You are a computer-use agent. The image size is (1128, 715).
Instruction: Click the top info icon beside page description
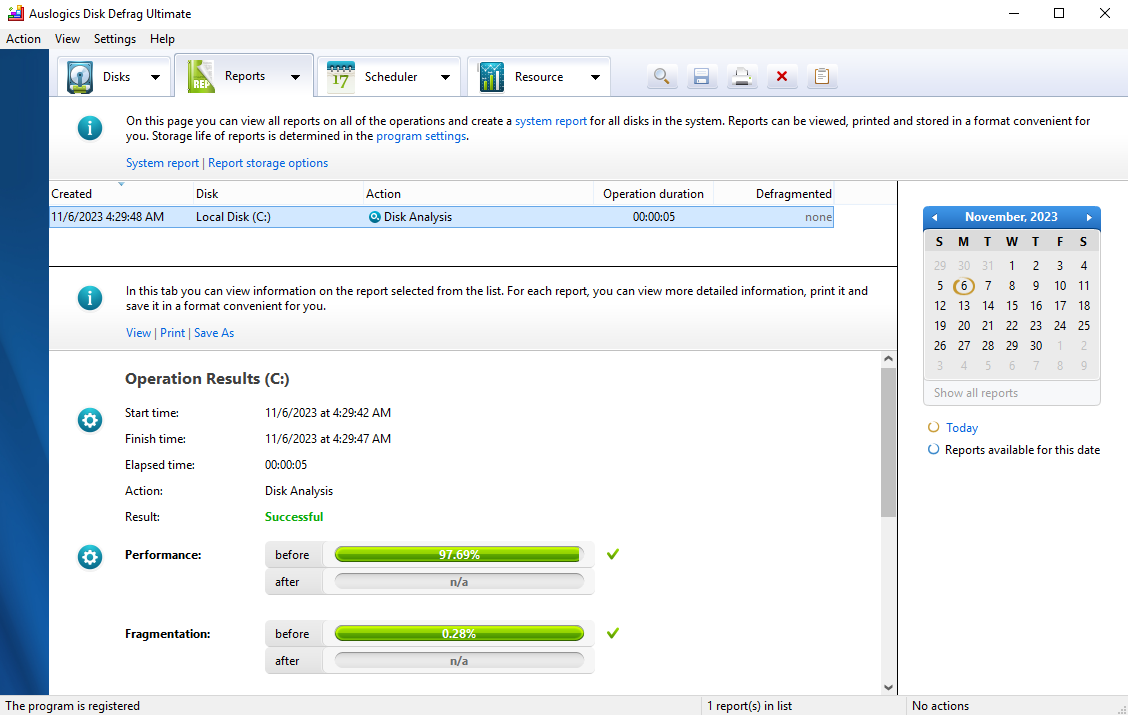(x=90, y=129)
